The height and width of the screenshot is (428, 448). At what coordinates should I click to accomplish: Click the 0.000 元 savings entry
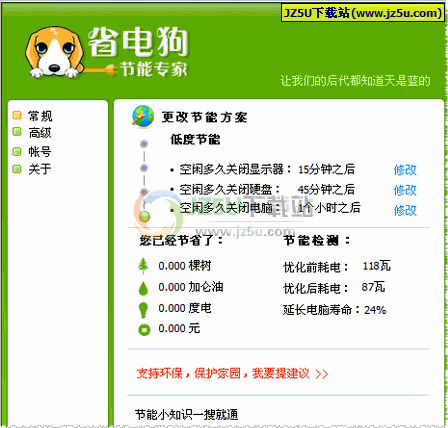[179, 329]
